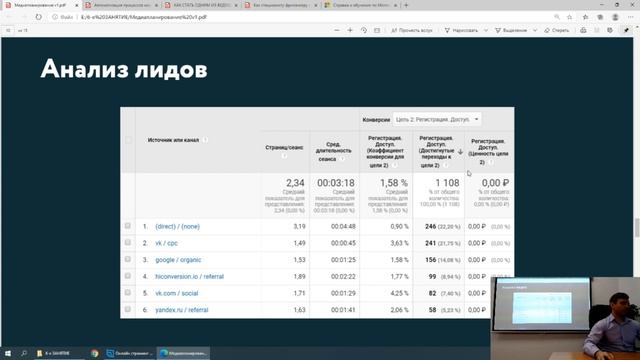Zoom out the PDF with the minus icon

(x=337, y=30)
